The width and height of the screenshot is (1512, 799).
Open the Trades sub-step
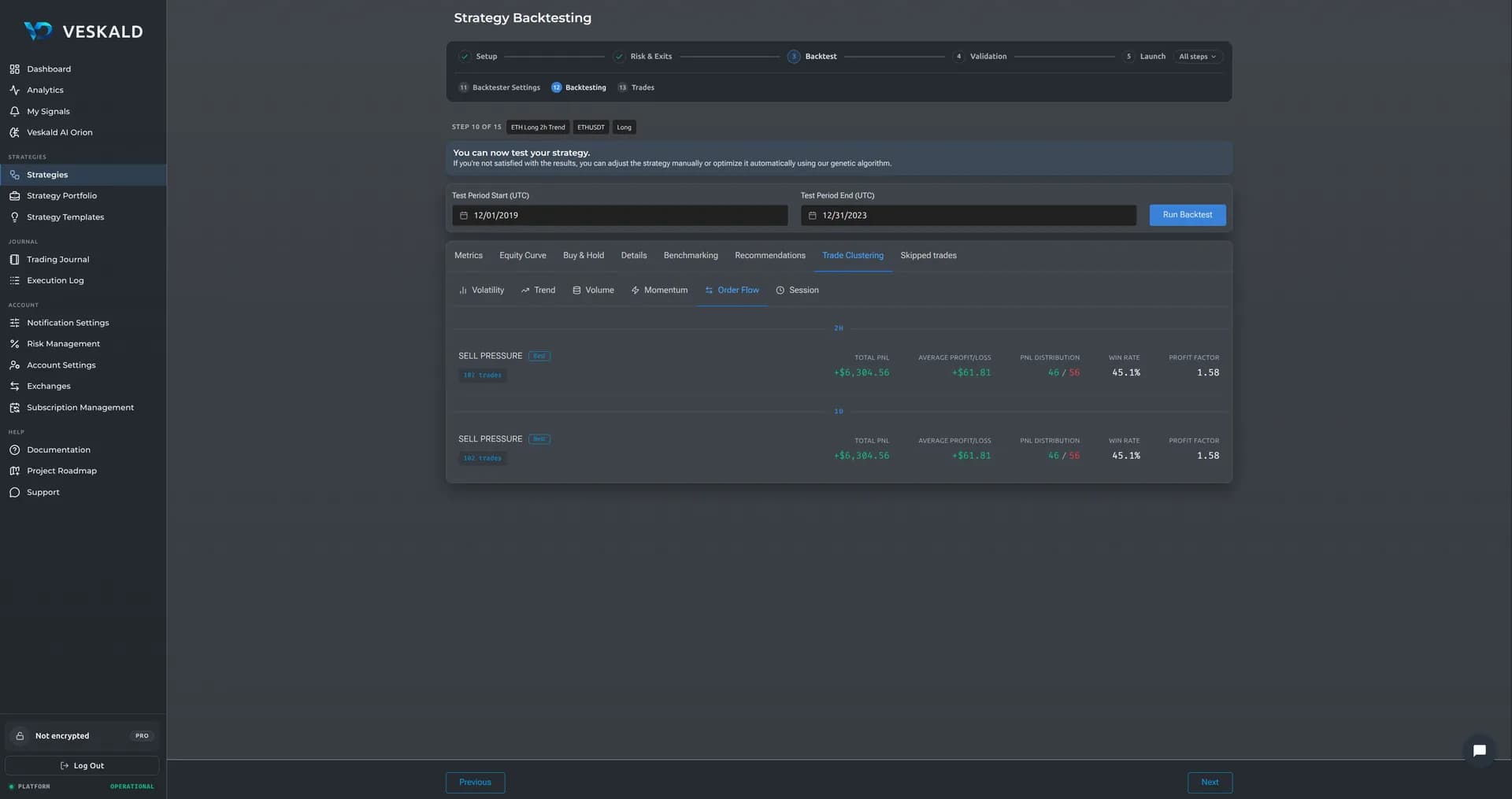click(x=636, y=87)
